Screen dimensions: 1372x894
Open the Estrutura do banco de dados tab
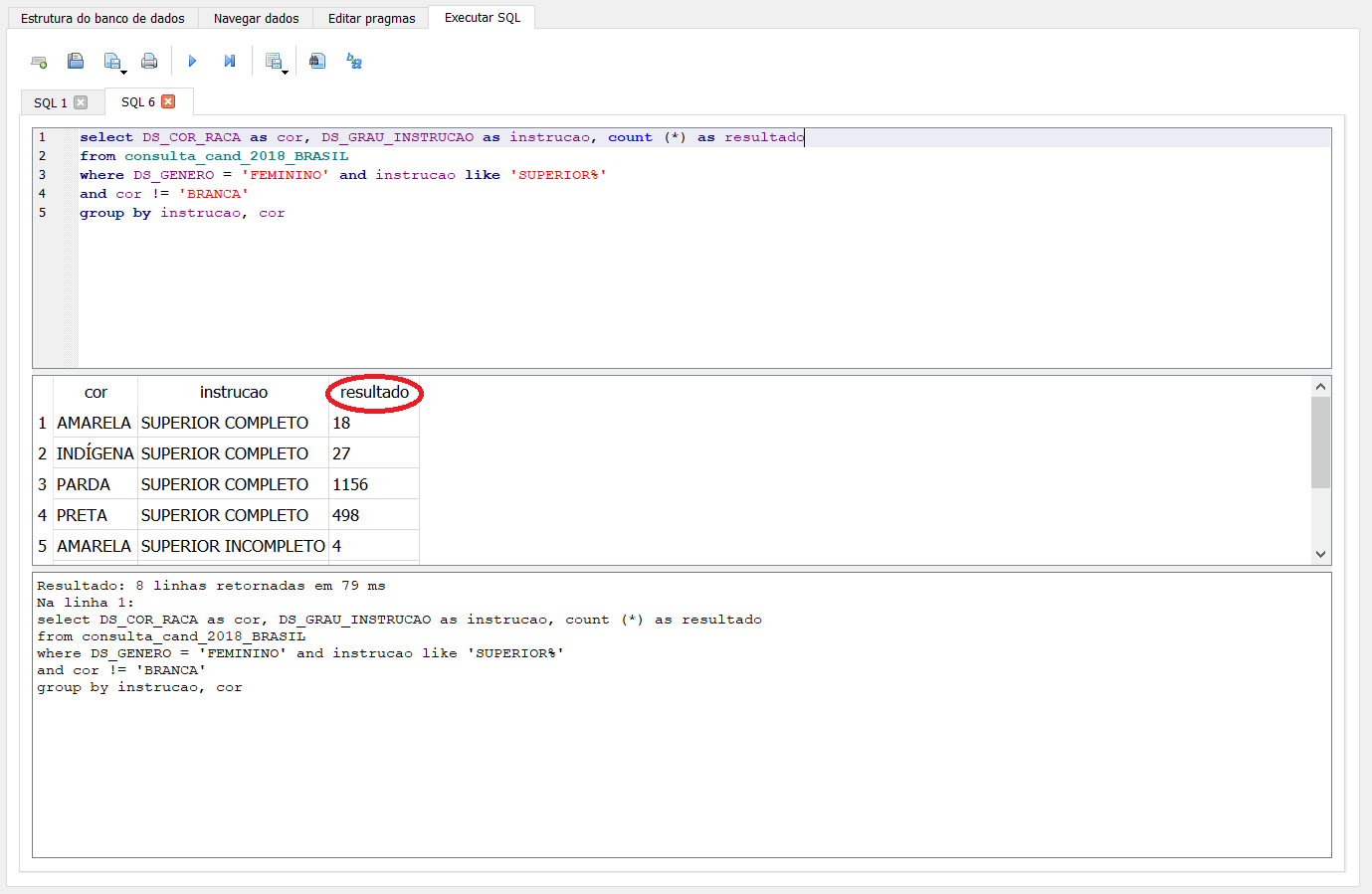point(102,18)
